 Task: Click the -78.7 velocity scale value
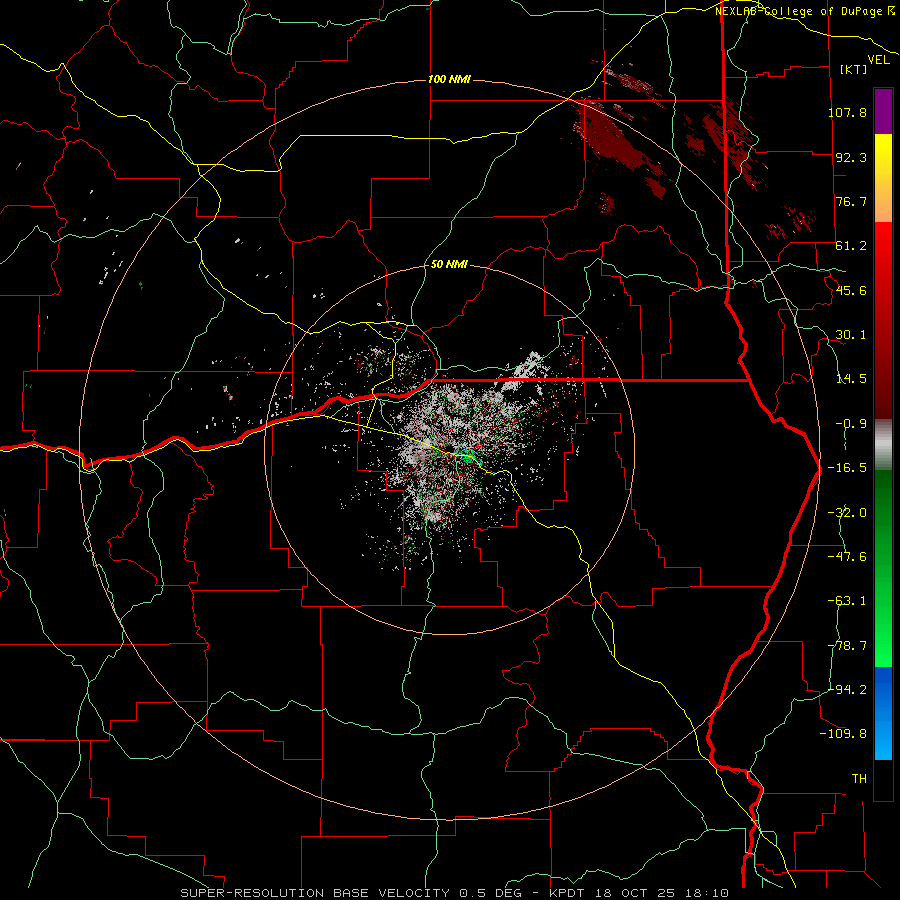[847, 646]
